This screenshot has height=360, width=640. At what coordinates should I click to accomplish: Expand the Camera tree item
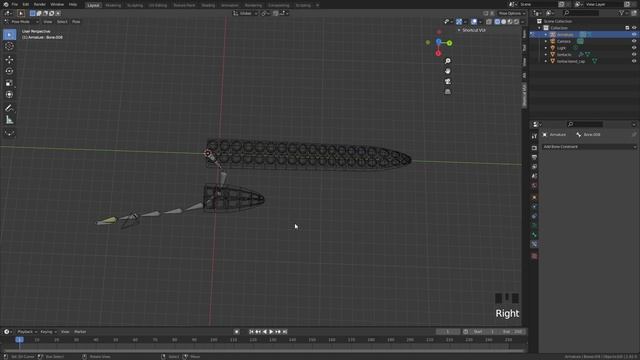click(x=546, y=41)
